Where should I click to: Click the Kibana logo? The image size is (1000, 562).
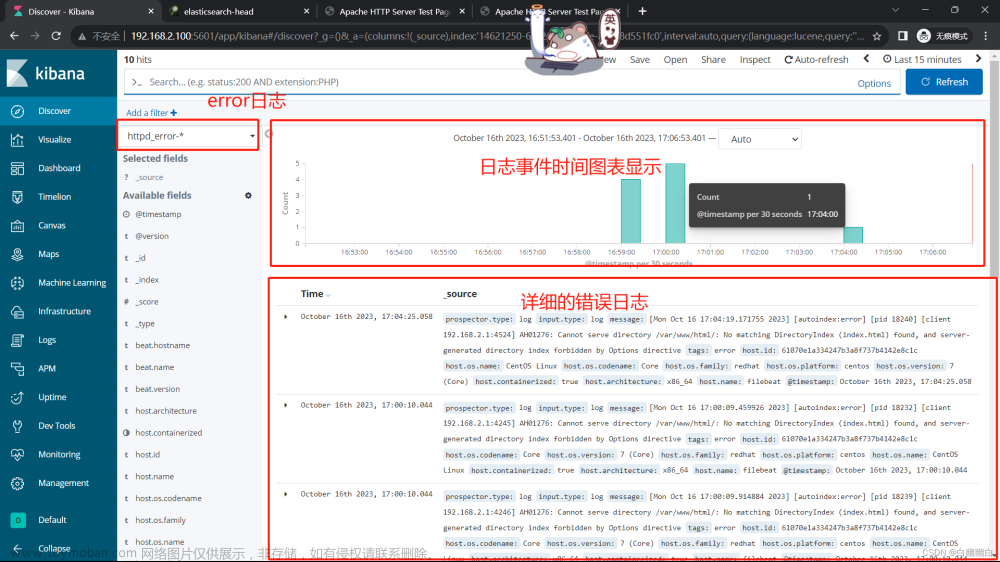click(x=46, y=73)
